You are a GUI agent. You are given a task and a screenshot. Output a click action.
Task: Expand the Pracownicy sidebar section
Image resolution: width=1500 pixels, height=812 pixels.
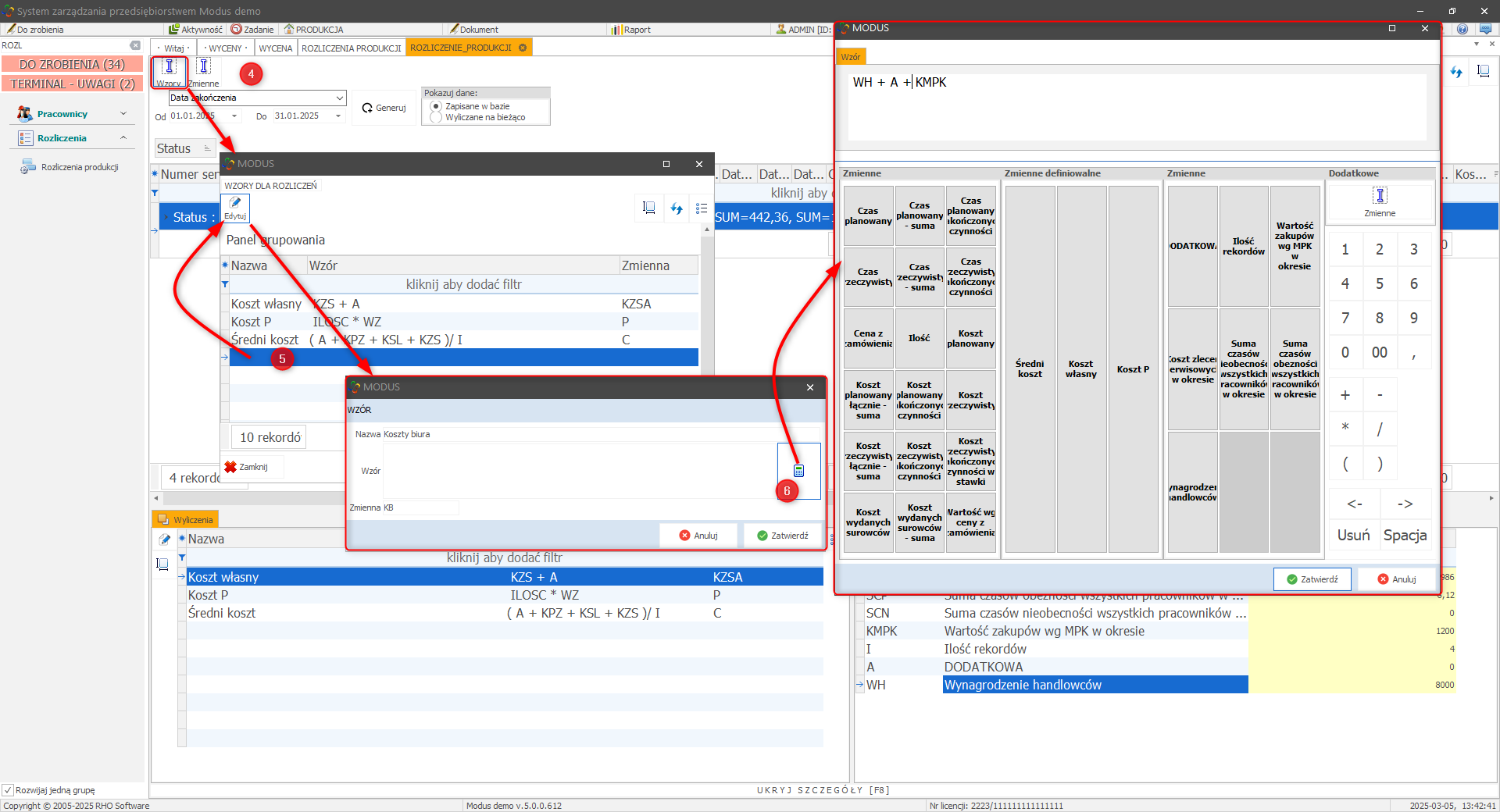(123, 114)
